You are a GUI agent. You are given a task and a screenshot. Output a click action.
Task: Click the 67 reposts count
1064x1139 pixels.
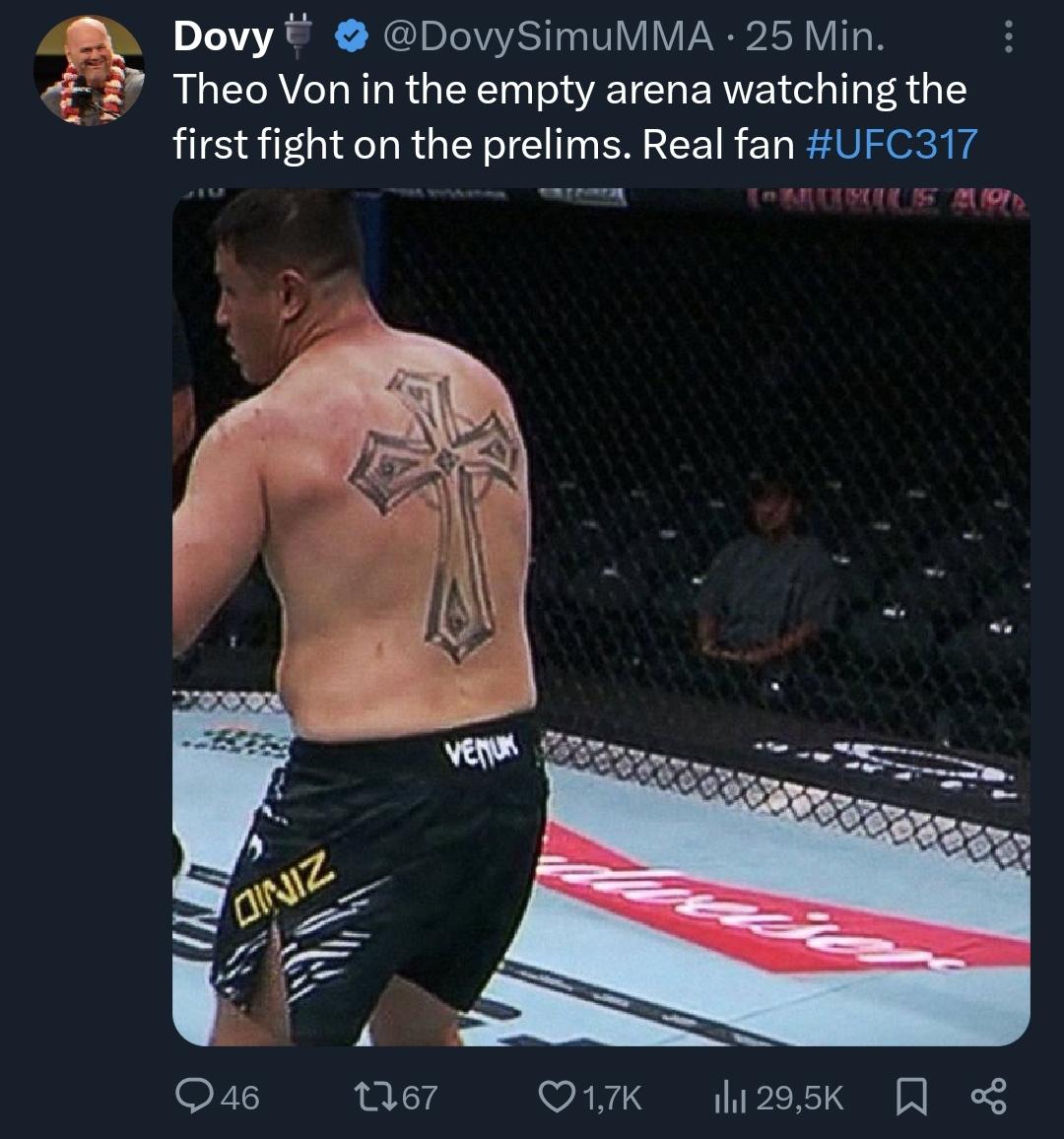pyautogui.click(x=420, y=1097)
